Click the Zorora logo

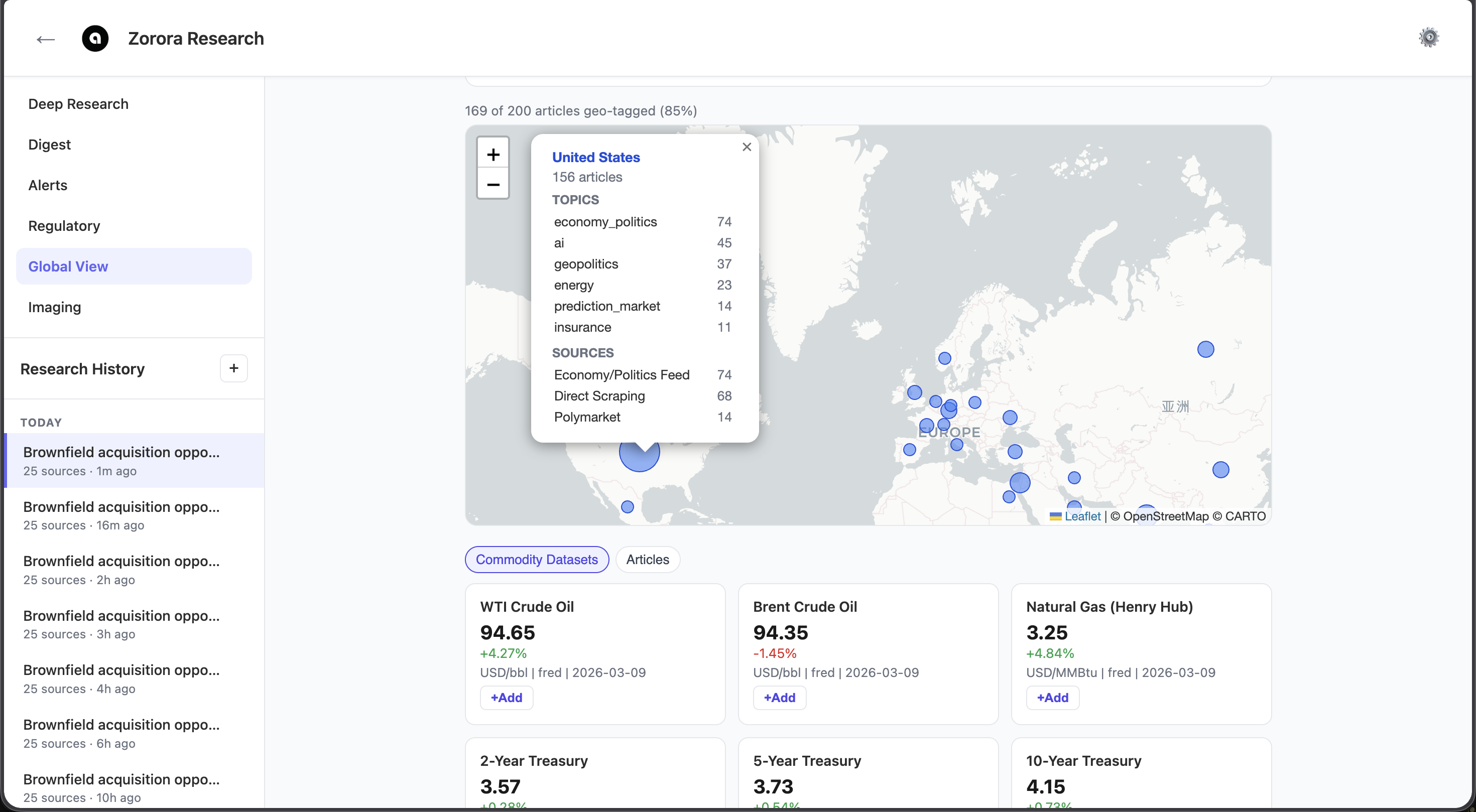point(95,38)
